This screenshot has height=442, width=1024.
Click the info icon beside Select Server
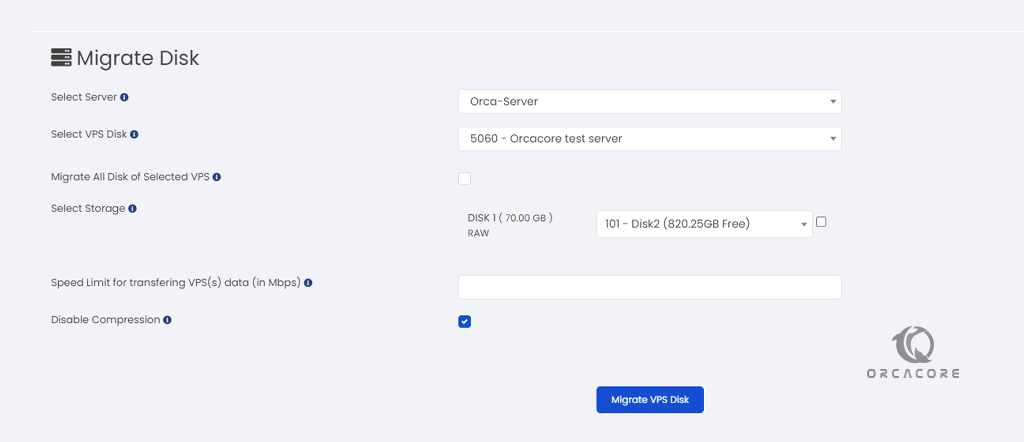click(124, 97)
